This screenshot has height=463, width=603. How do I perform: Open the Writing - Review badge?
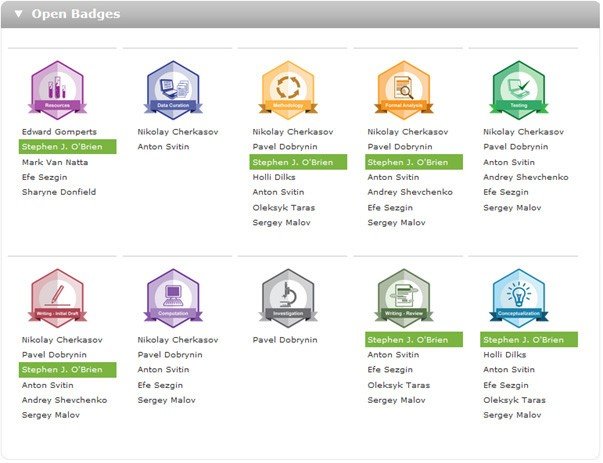[x=403, y=297]
